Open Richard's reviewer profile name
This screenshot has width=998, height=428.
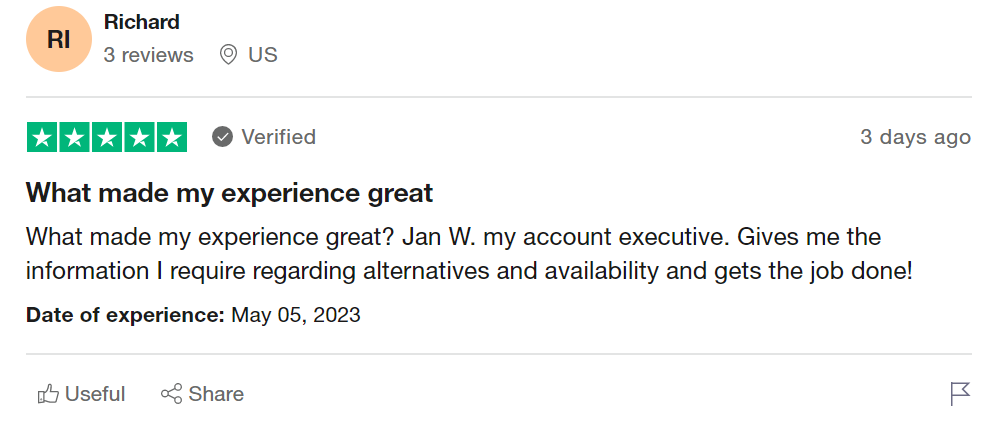pyautogui.click(x=141, y=22)
